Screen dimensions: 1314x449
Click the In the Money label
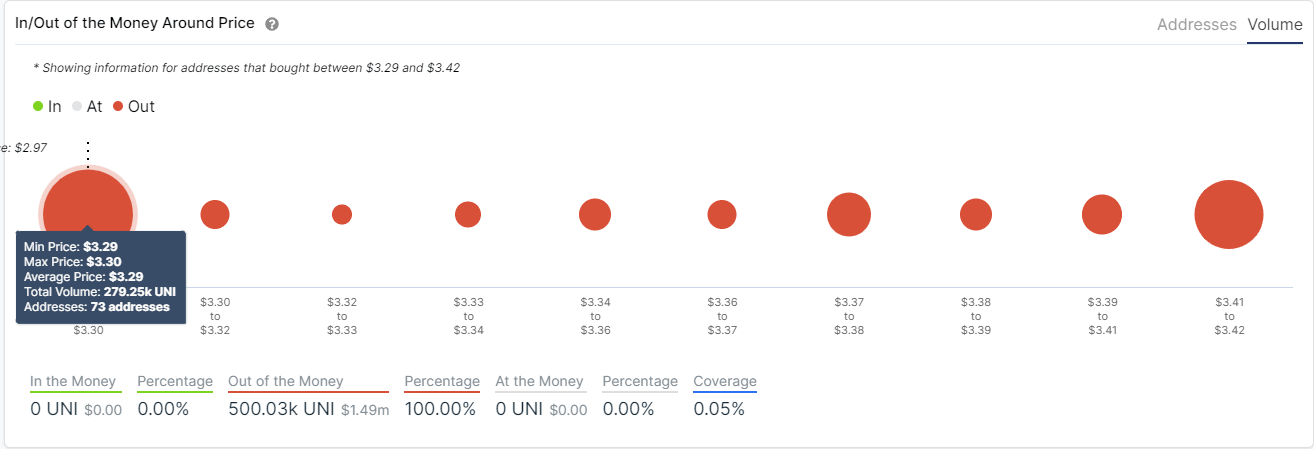(x=73, y=381)
